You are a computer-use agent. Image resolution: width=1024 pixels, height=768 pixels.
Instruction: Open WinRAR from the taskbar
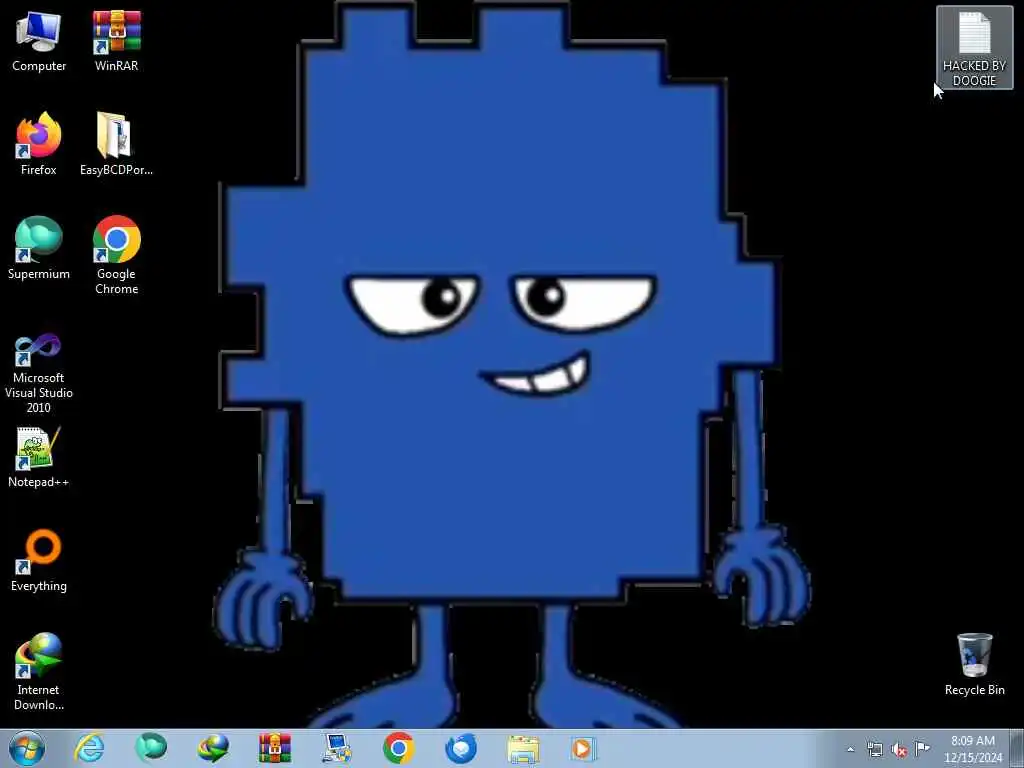click(275, 748)
